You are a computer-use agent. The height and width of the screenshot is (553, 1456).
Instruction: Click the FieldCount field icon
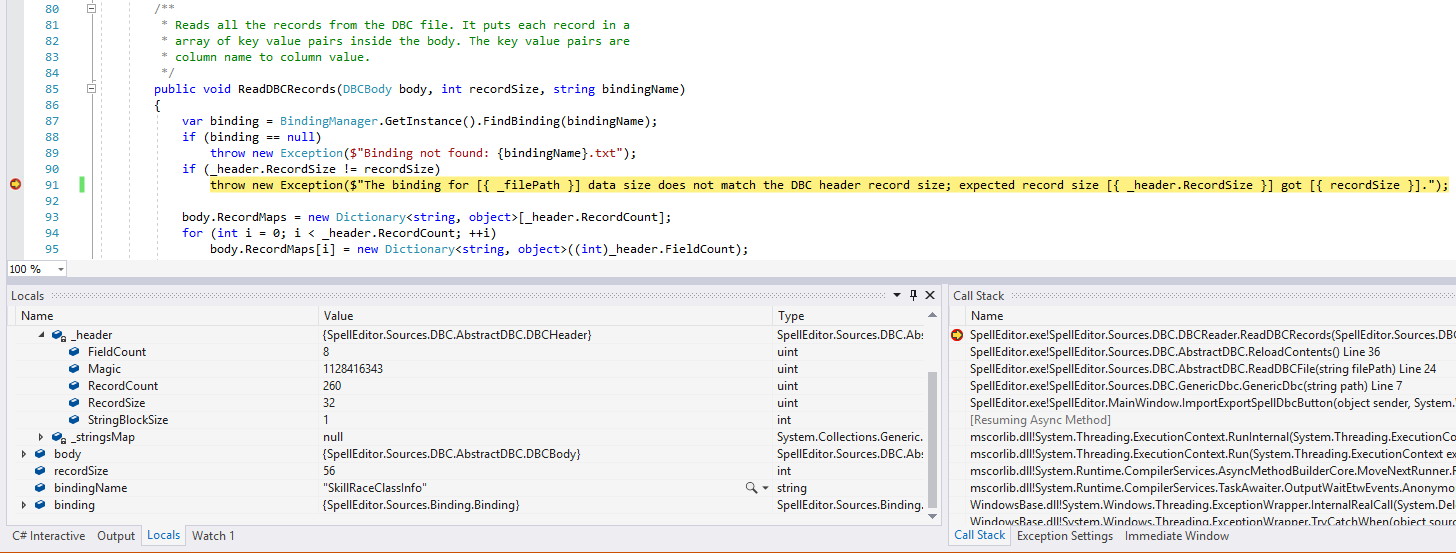(74, 352)
